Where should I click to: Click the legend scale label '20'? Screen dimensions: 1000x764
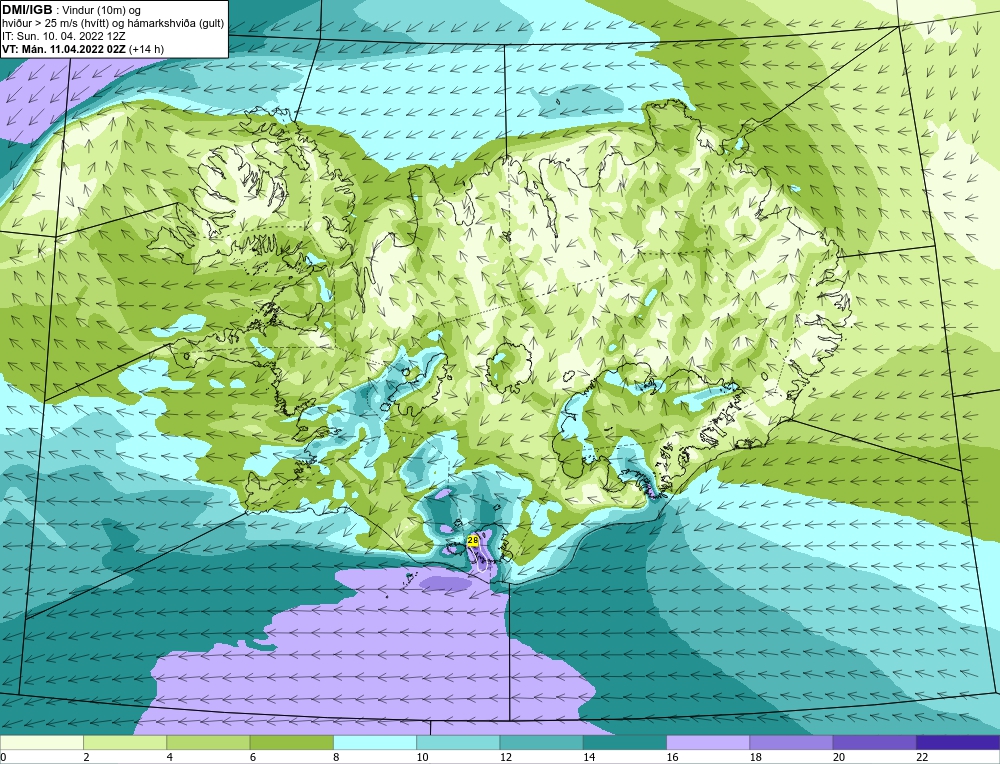tap(839, 757)
